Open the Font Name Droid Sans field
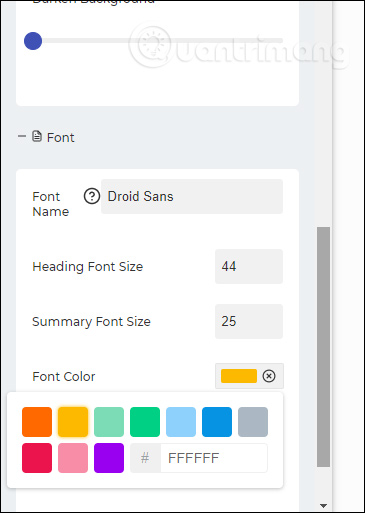The image size is (365, 513). click(x=192, y=196)
